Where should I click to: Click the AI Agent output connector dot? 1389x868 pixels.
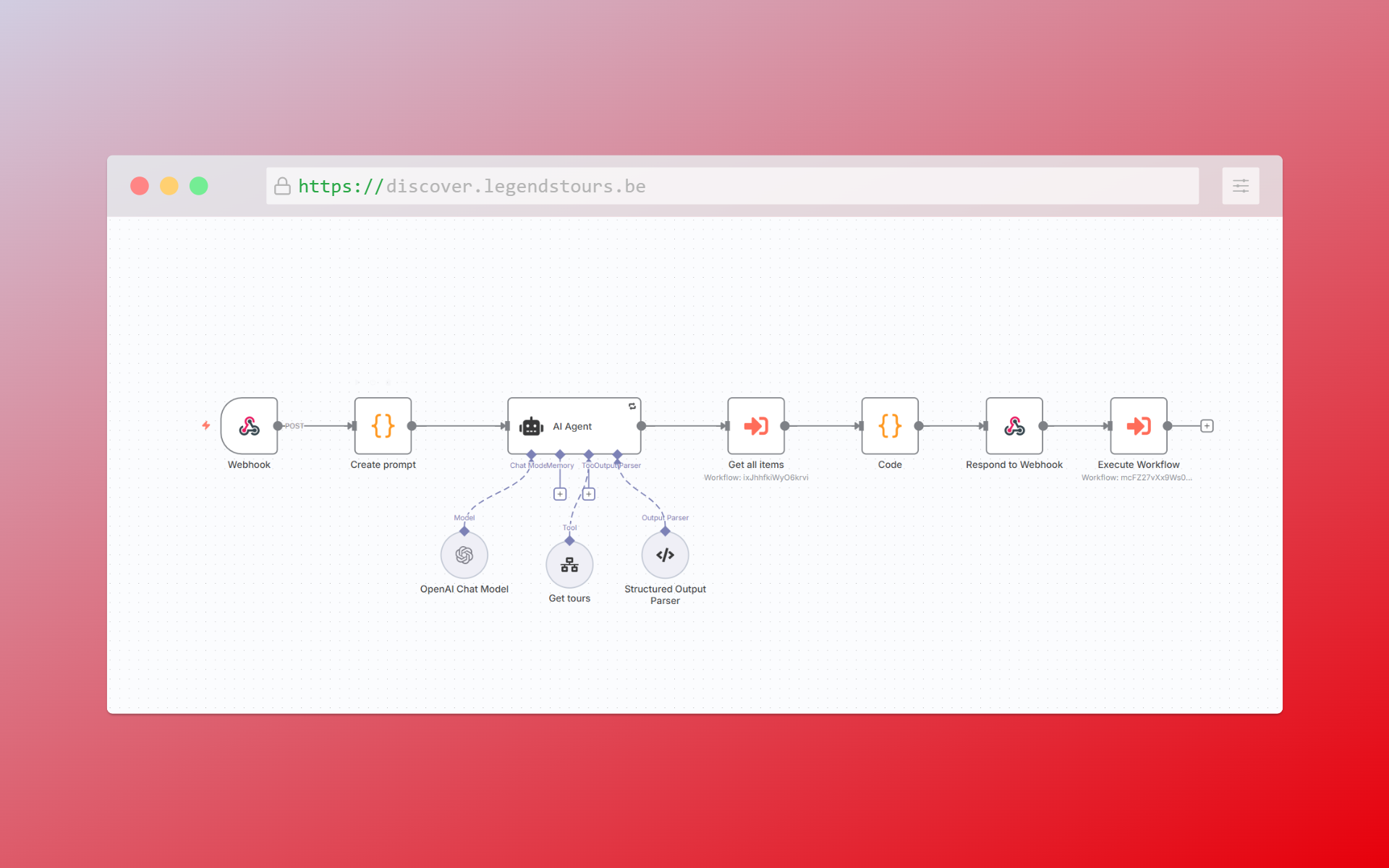click(641, 426)
